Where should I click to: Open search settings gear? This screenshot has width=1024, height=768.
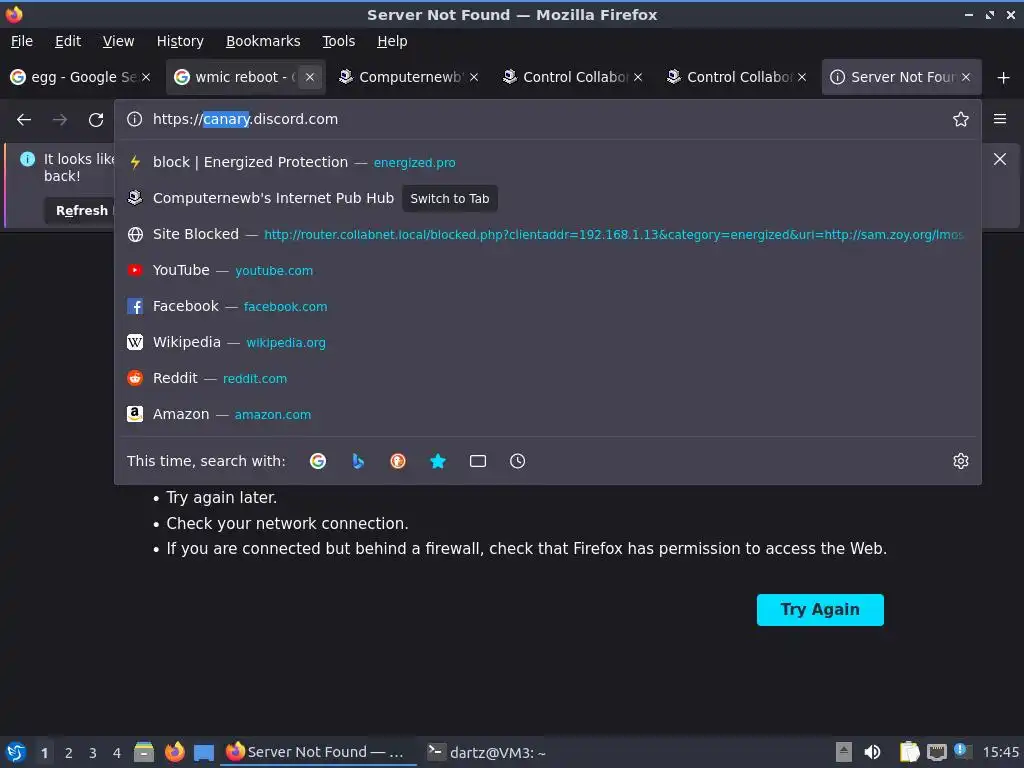[x=961, y=461]
